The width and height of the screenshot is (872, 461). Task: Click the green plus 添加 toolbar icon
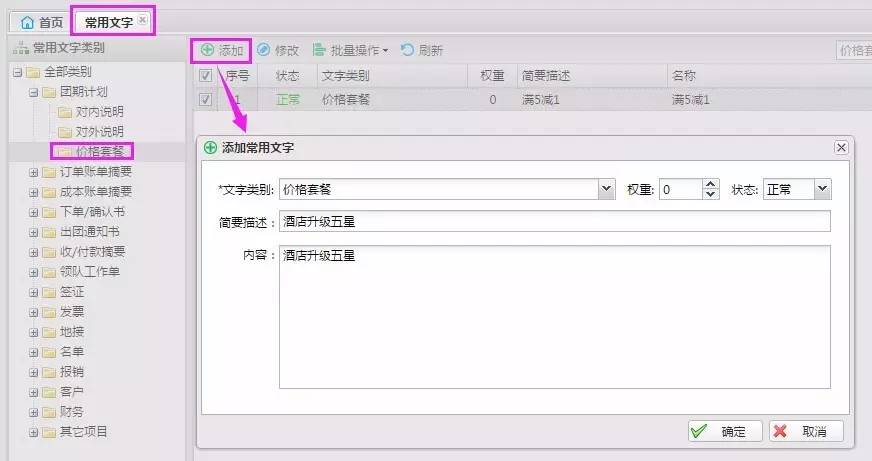point(207,50)
